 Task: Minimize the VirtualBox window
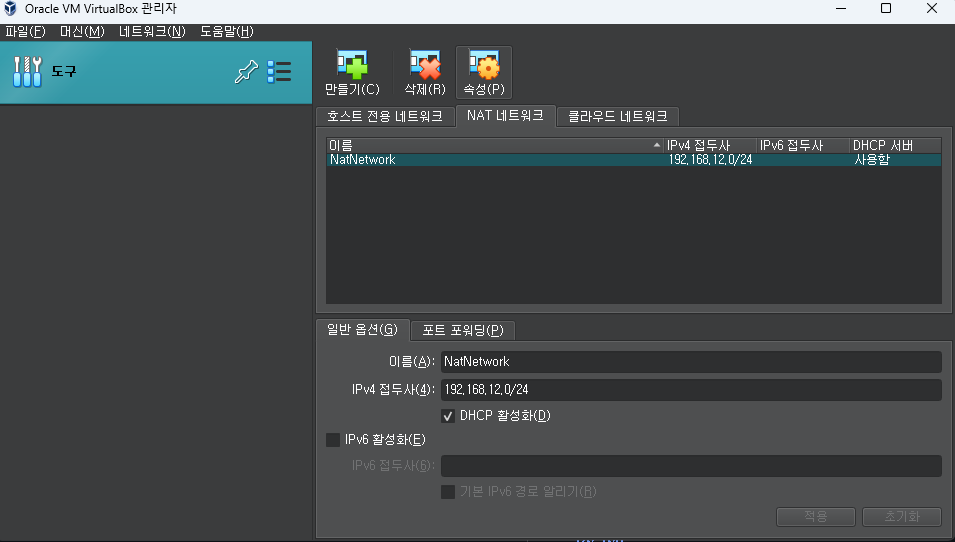pos(841,9)
